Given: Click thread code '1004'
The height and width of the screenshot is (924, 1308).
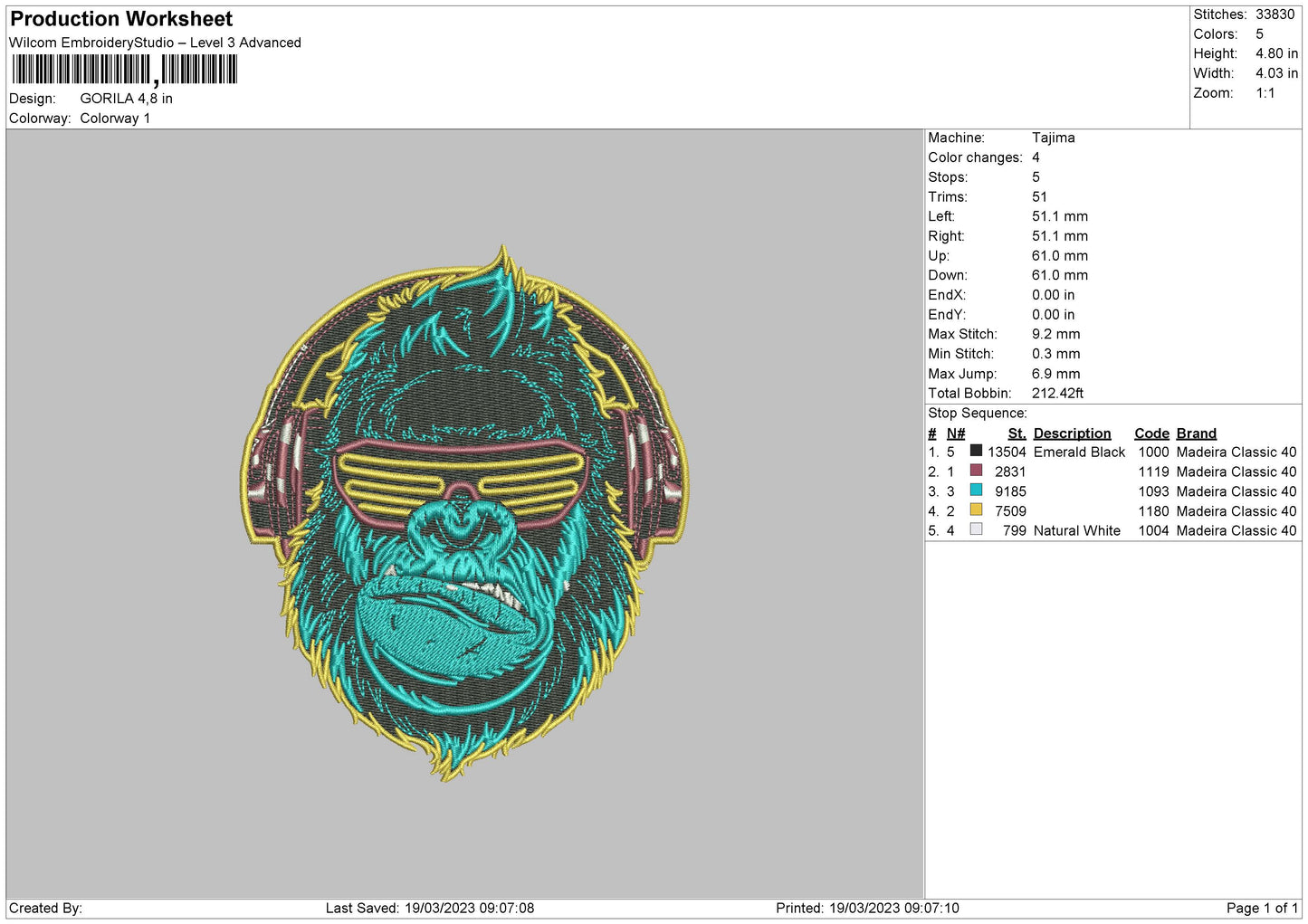Looking at the screenshot, I should point(1153,531).
